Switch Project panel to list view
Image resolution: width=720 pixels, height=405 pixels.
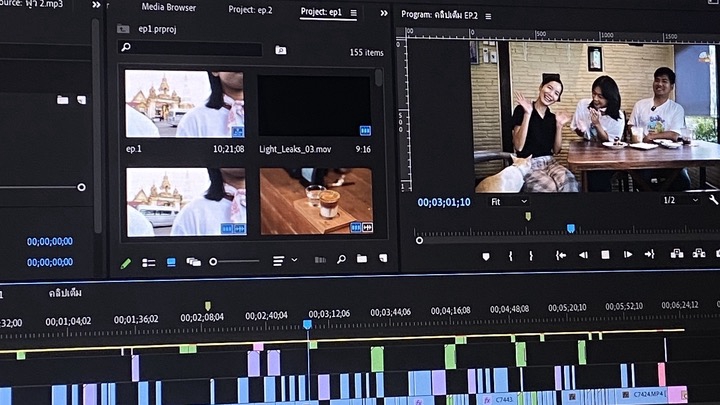[148, 263]
